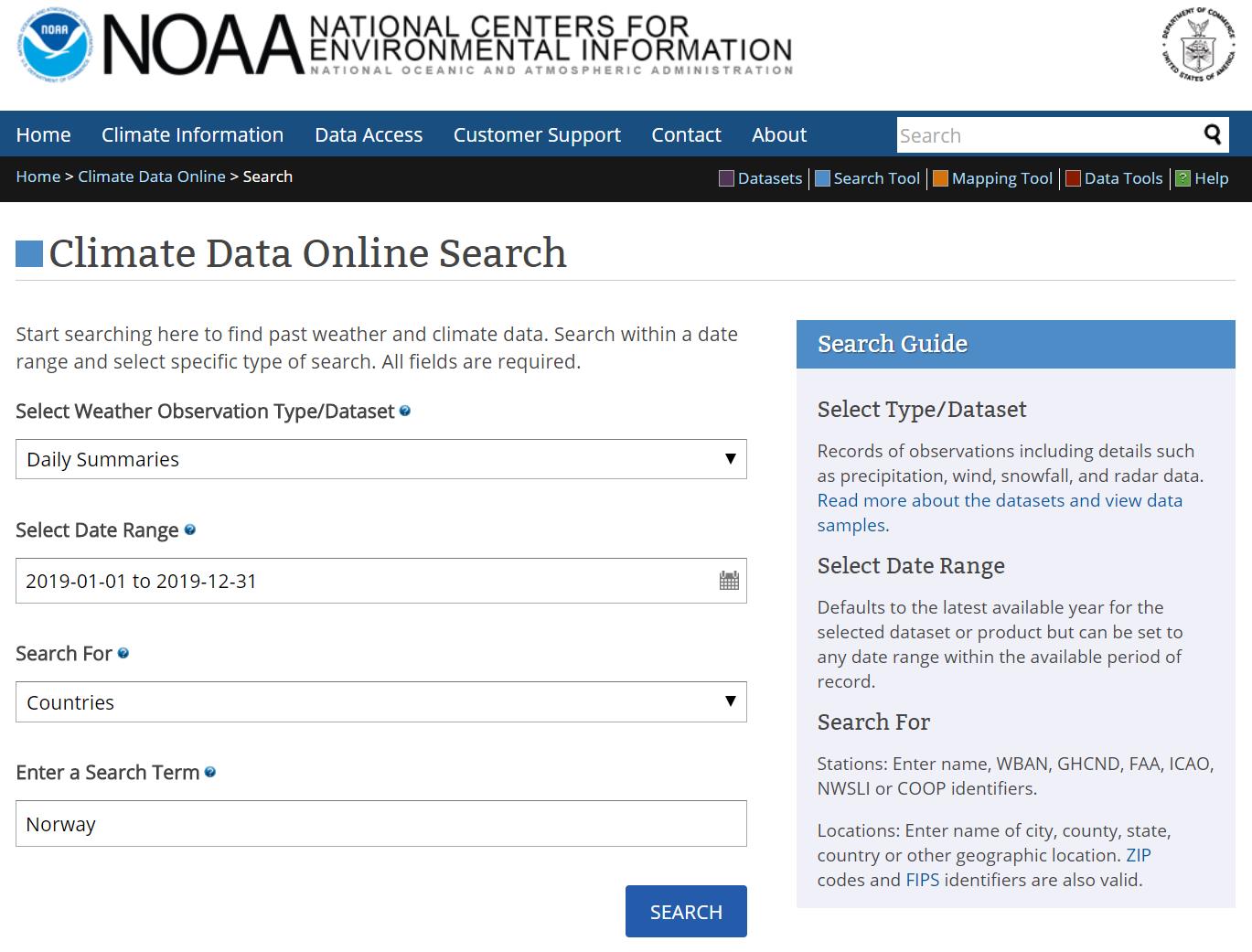The image size is (1252, 952).
Task: Click the NOAA National Centers wordmark
Action: click(448, 45)
